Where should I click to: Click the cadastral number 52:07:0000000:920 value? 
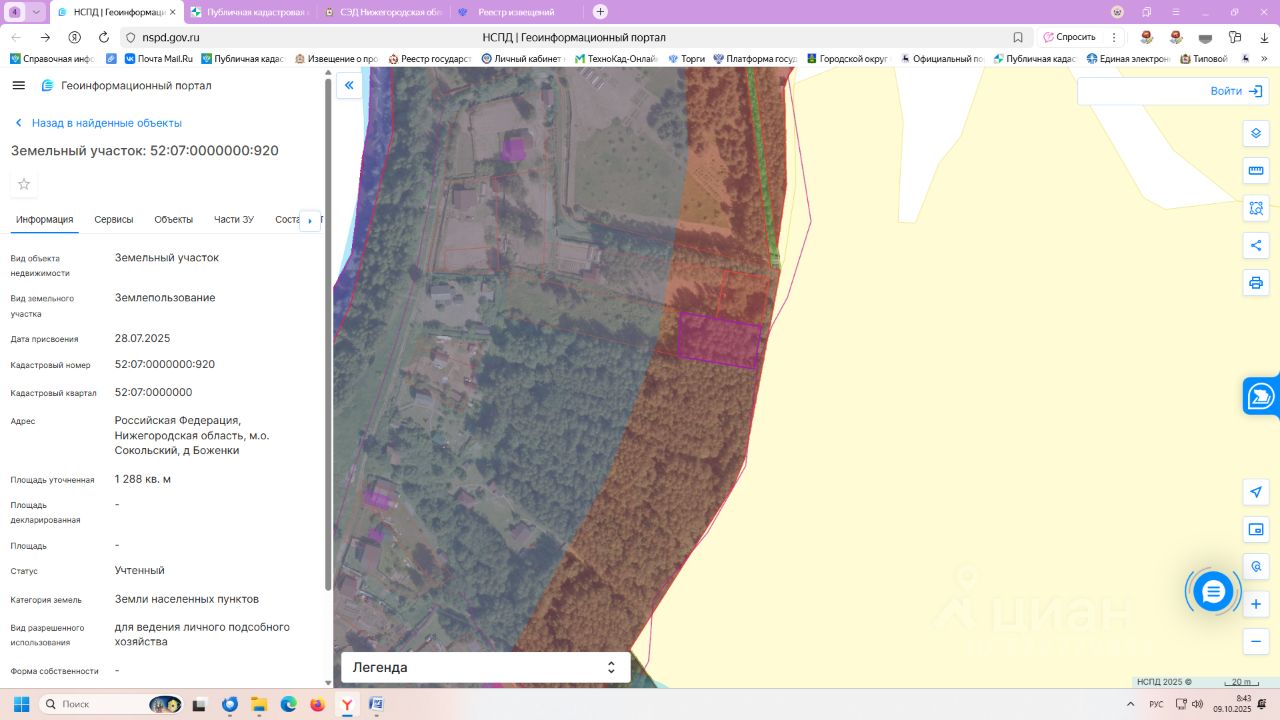(x=165, y=364)
